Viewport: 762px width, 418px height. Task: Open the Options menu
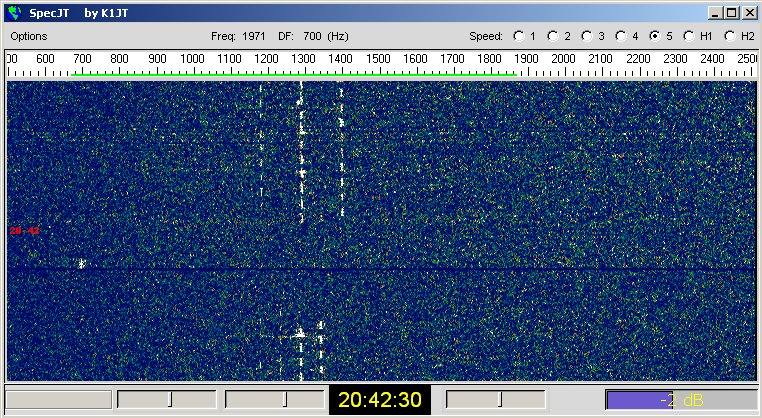coord(30,36)
